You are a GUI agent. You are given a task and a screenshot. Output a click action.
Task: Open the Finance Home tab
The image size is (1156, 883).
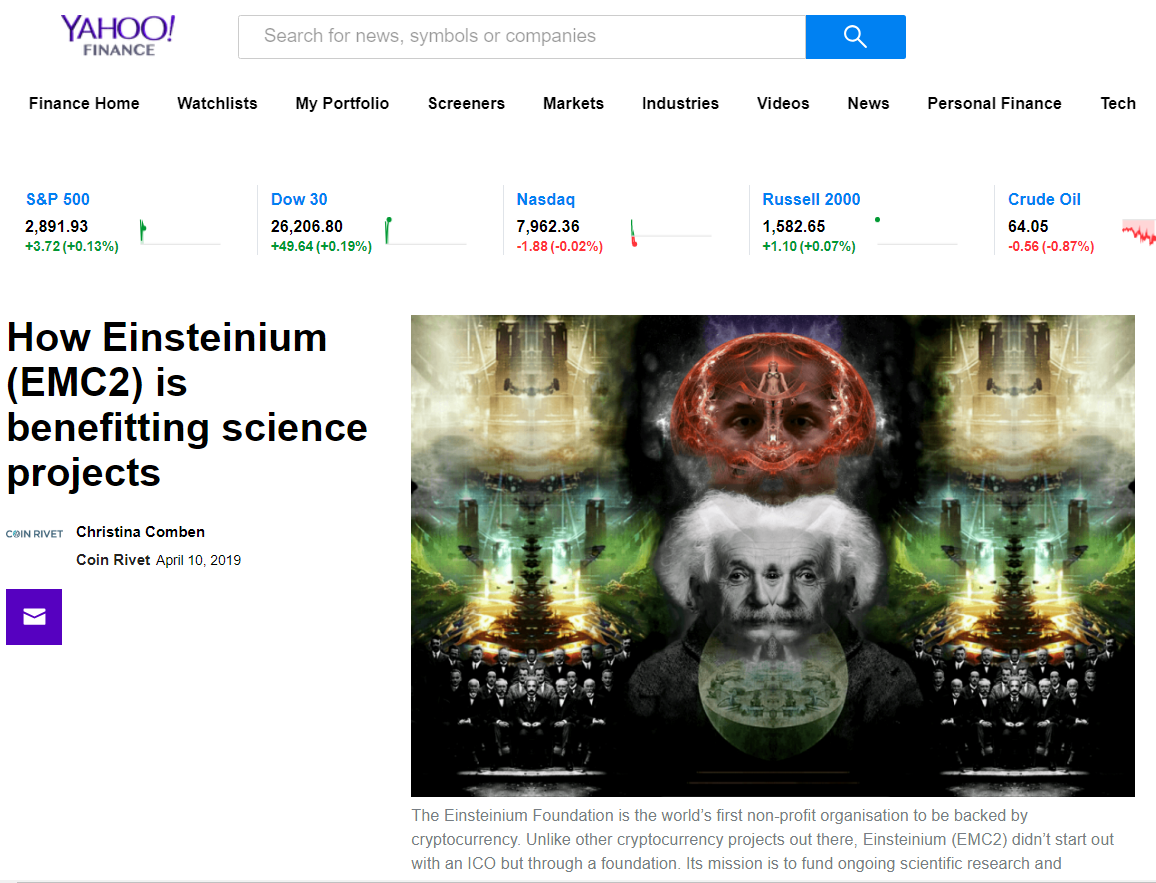pyautogui.click(x=84, y=103)
